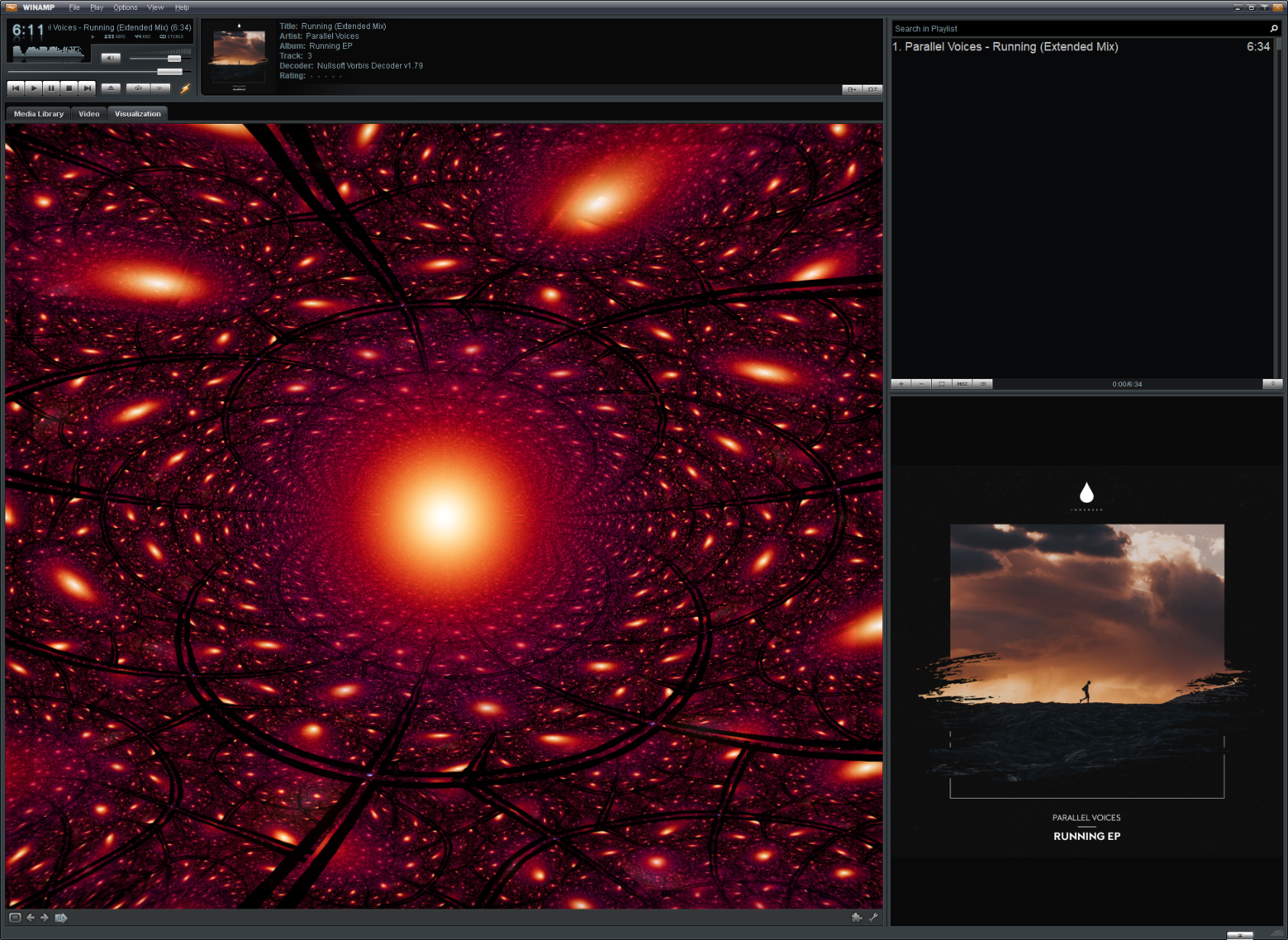Click the bottom-right album art panel toggle button

[x=1239, y=935]
